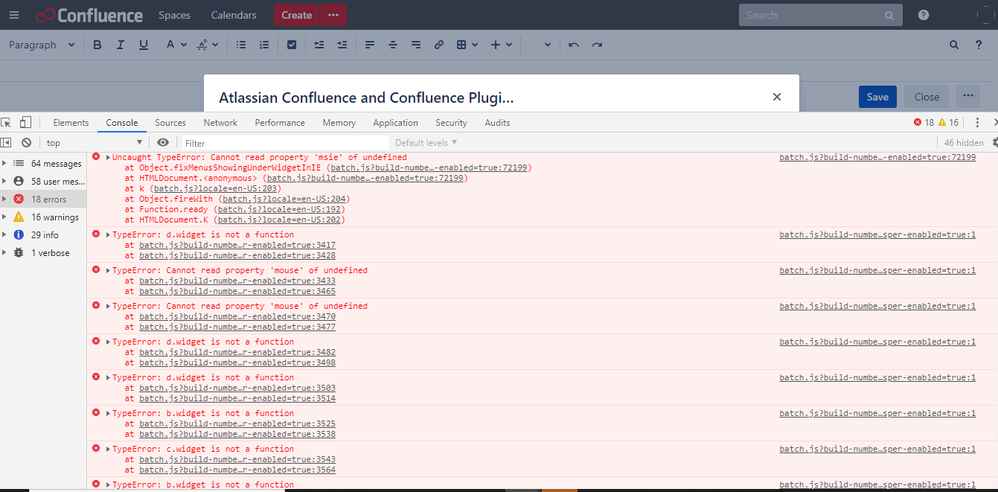The image size is (998, 492).
Task: Open the Calendars menu
Action: click(x=234, y=15)
